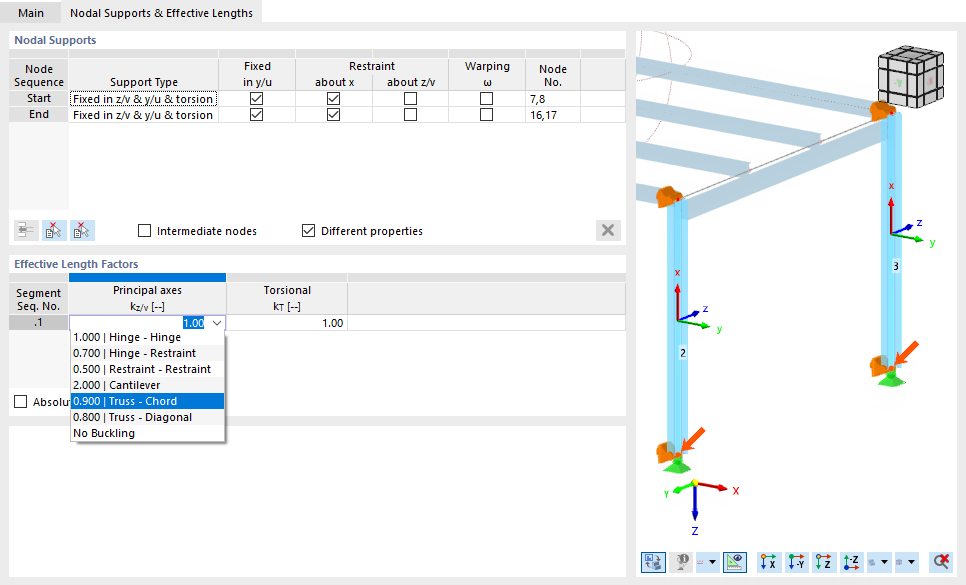Click the Start row Support Type cell
The image size is (966, 585).
(x=144, y=99)
